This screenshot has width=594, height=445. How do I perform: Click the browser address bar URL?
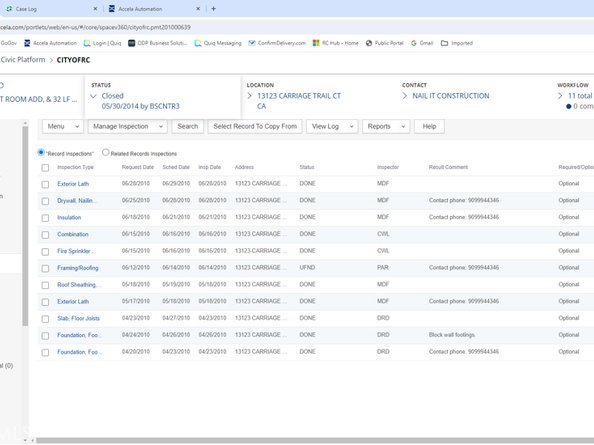tap(95, 27)
